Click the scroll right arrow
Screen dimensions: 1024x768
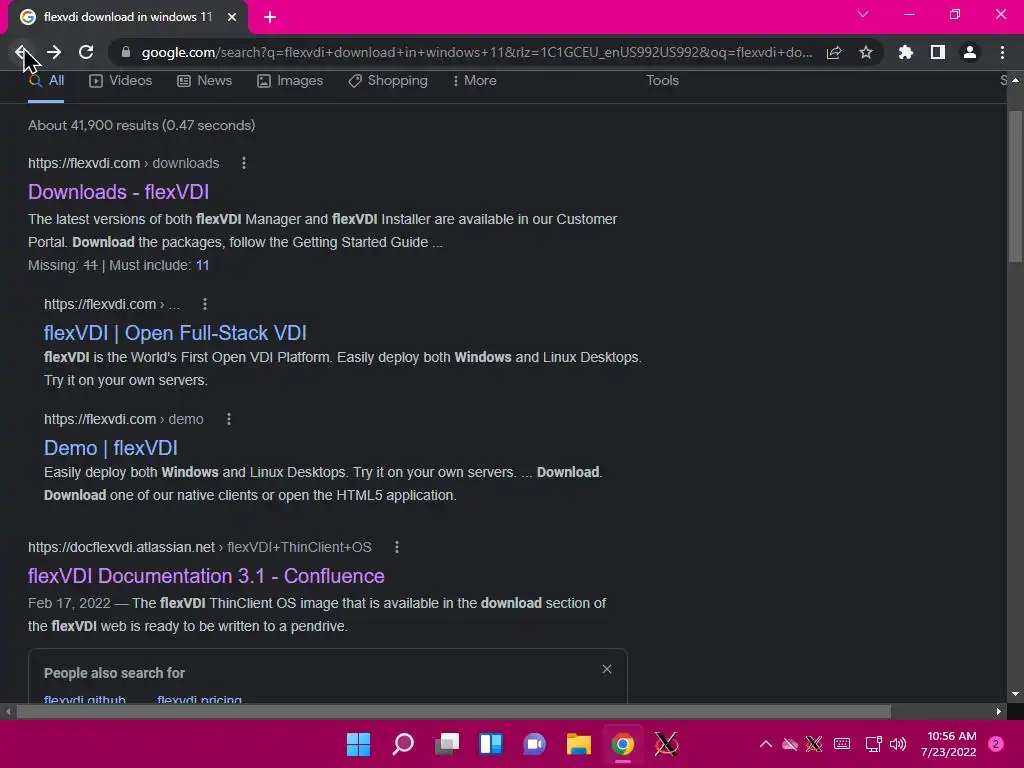tap(999, 712)
